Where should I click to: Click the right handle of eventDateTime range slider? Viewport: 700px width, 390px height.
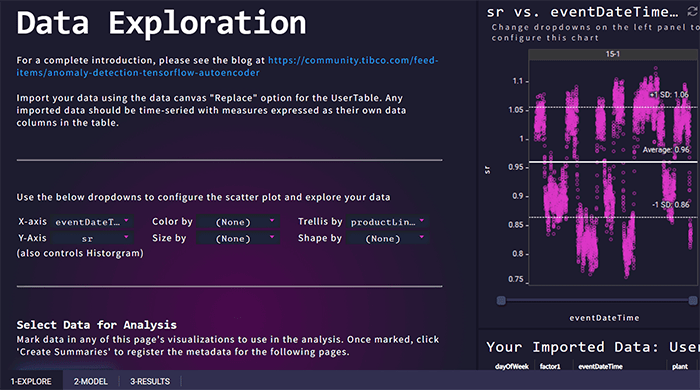point(693,300)
